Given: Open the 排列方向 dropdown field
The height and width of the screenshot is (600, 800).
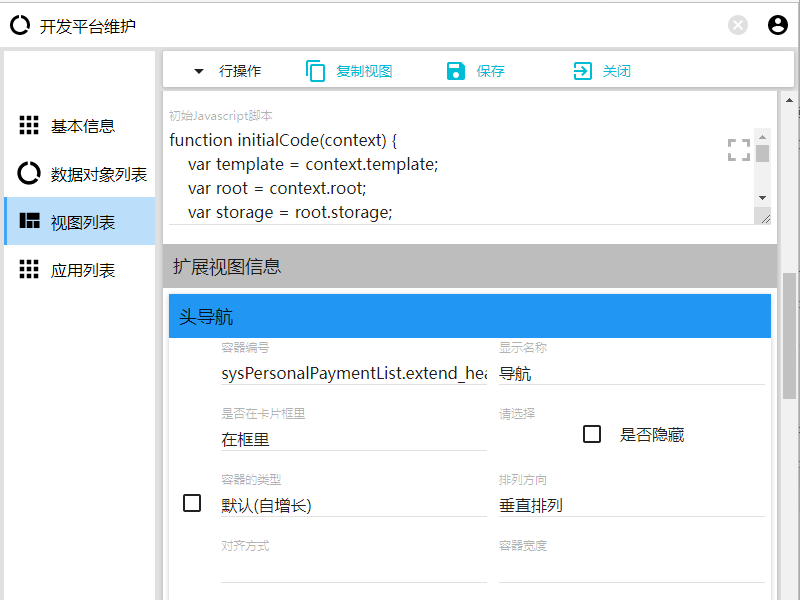Looking at the screenshot, I should coord(631,505).
